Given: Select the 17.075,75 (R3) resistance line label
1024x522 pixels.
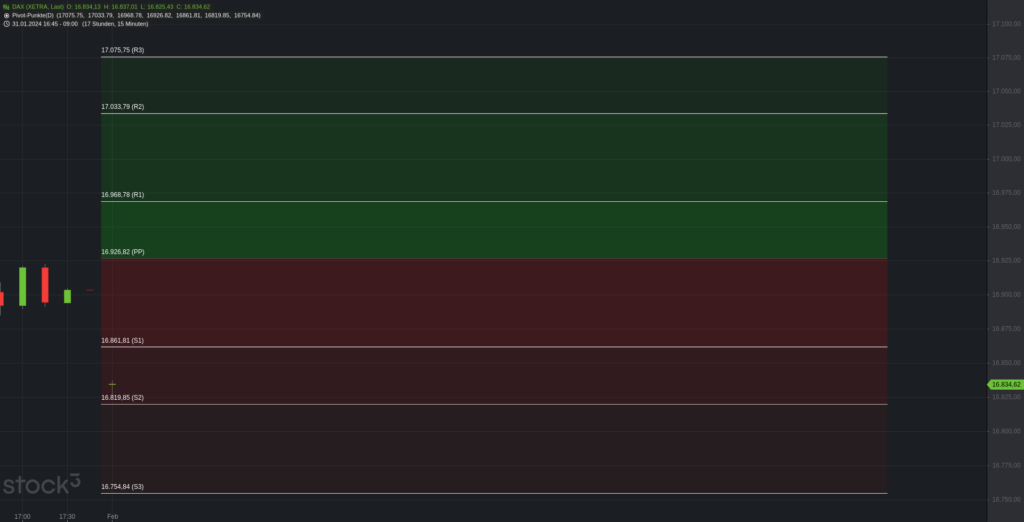Looking at the screenshot, I should pyautogui.click(x=123, y=50).
